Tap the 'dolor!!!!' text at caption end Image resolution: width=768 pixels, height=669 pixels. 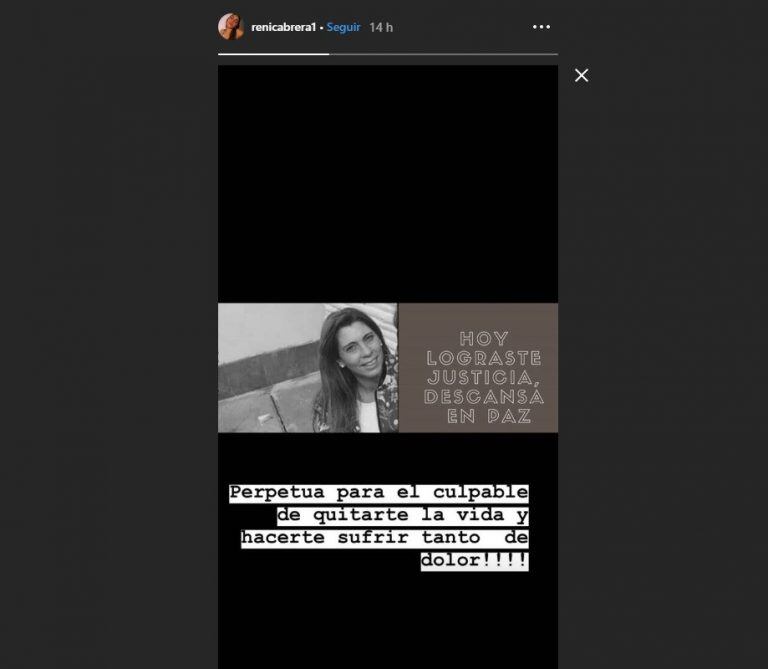[475, 560]
